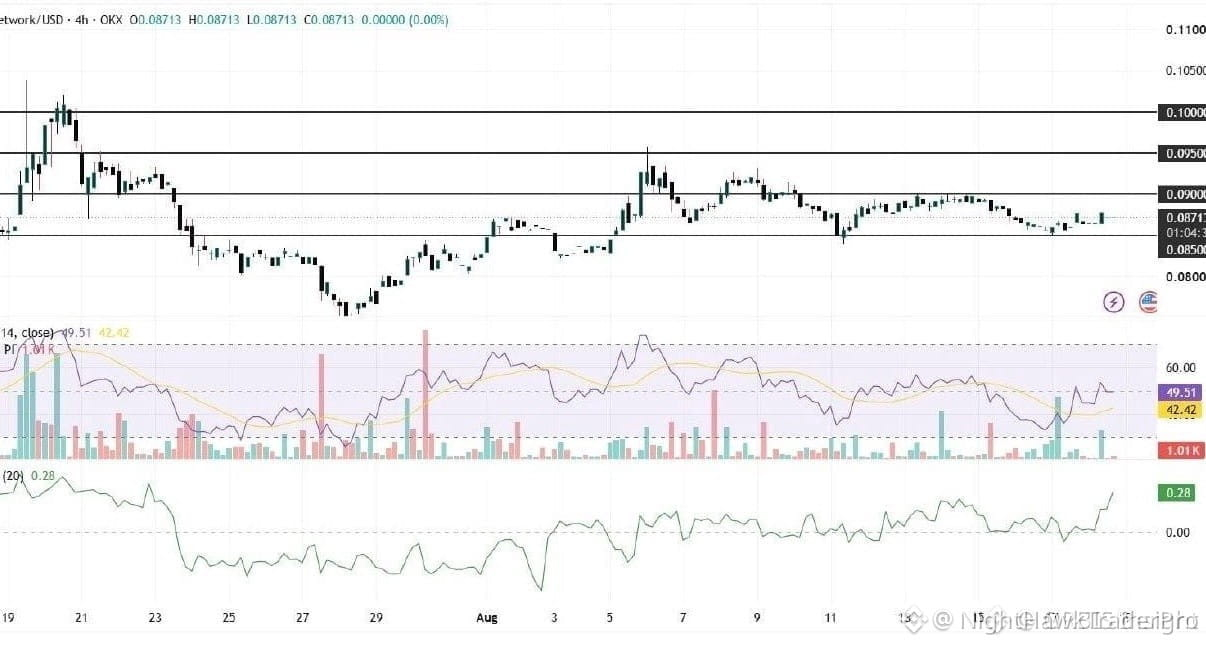Image resolution: width=1206 pixels, height=645 pixels.
Task: Select the 0.0950 horizontal line price label
Action: (1181, 153)
